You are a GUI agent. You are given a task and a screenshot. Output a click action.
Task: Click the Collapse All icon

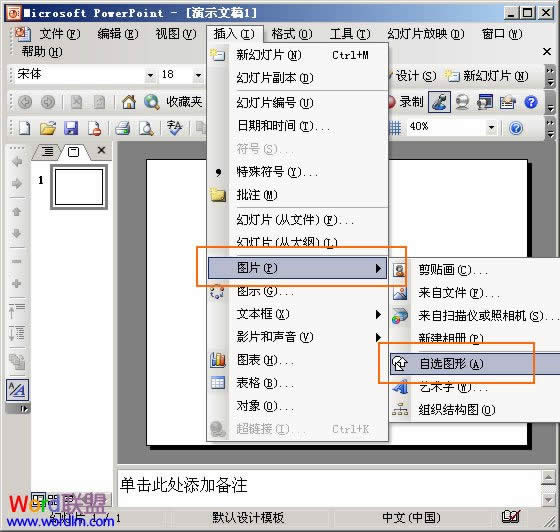17,311
